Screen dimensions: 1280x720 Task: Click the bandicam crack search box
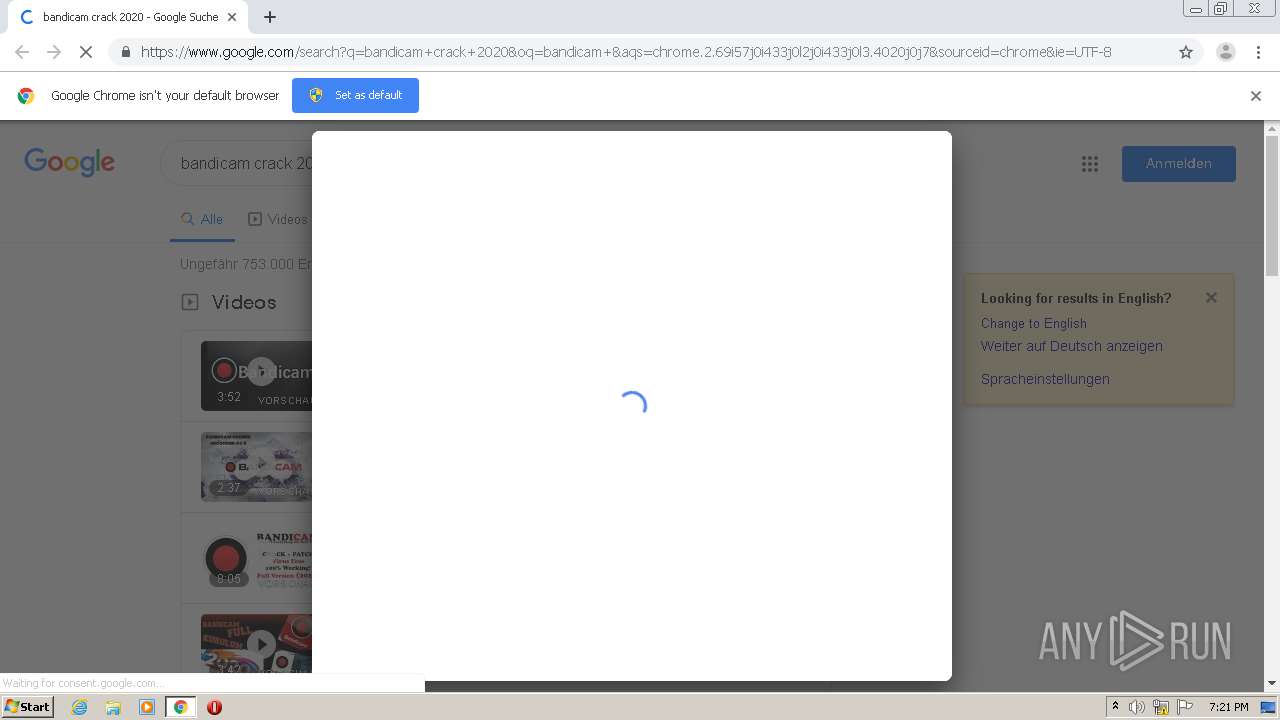[x=238, y=163]
